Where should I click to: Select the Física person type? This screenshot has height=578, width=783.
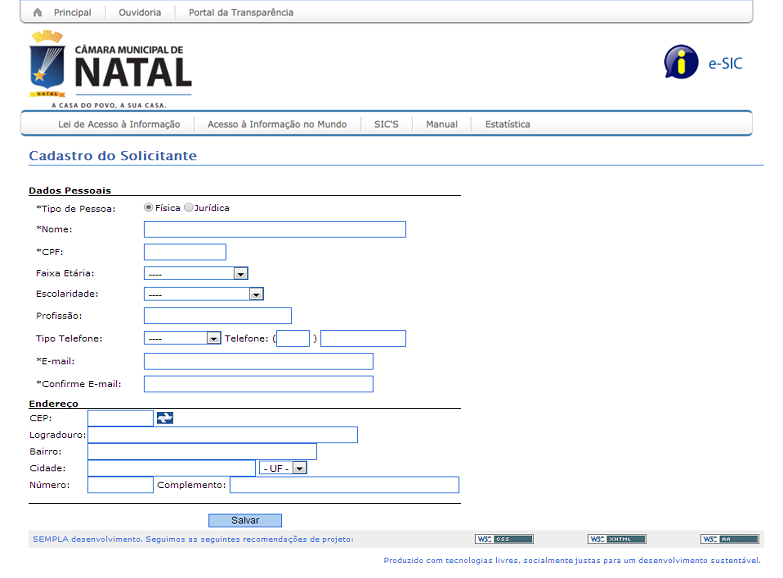(149, 208)
